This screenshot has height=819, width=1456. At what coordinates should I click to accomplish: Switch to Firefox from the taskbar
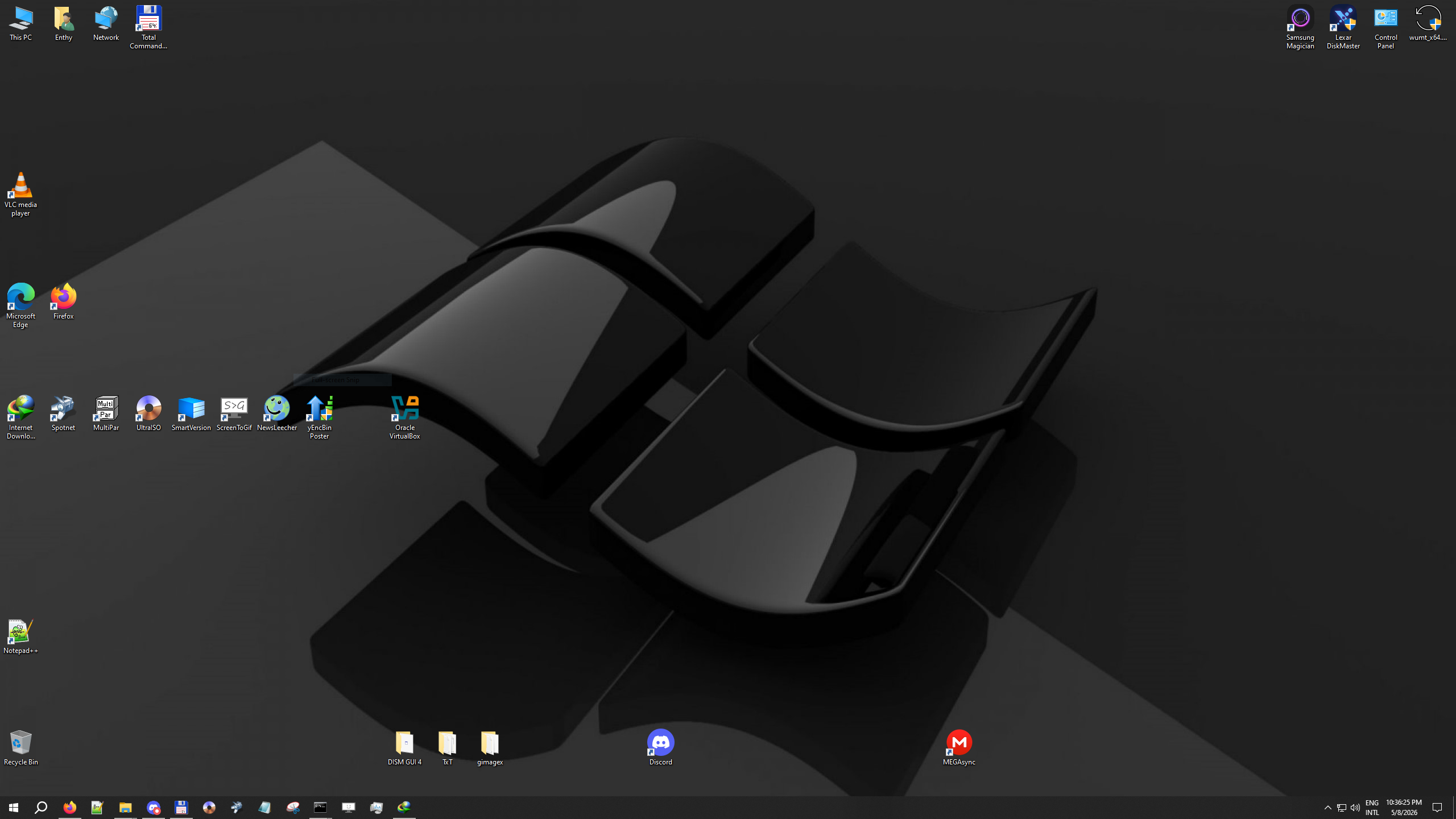[x=69, y=808]
